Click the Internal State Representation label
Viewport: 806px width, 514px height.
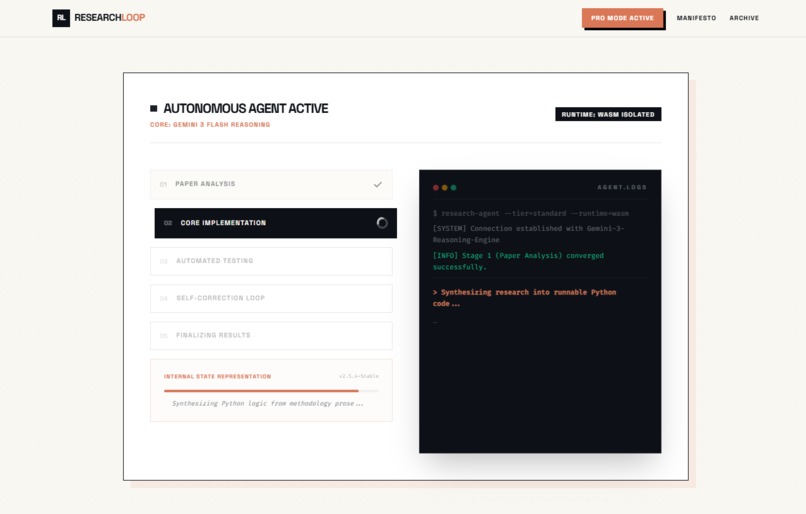(217, 376)
